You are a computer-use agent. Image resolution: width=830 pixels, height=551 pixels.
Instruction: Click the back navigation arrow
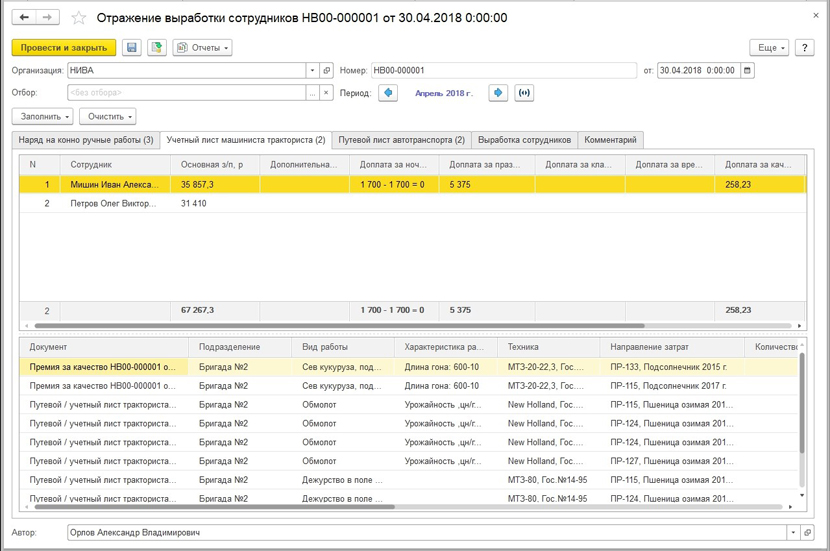coord(25,18)
